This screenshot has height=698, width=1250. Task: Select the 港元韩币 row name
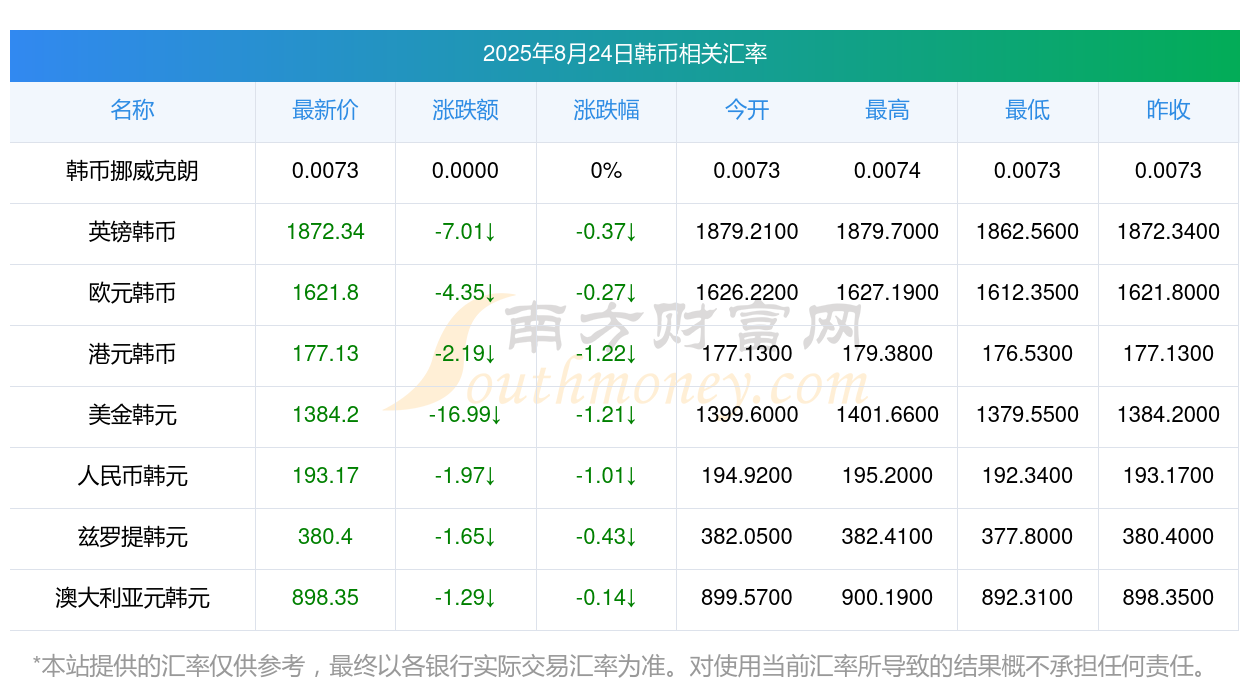point(132,354)
